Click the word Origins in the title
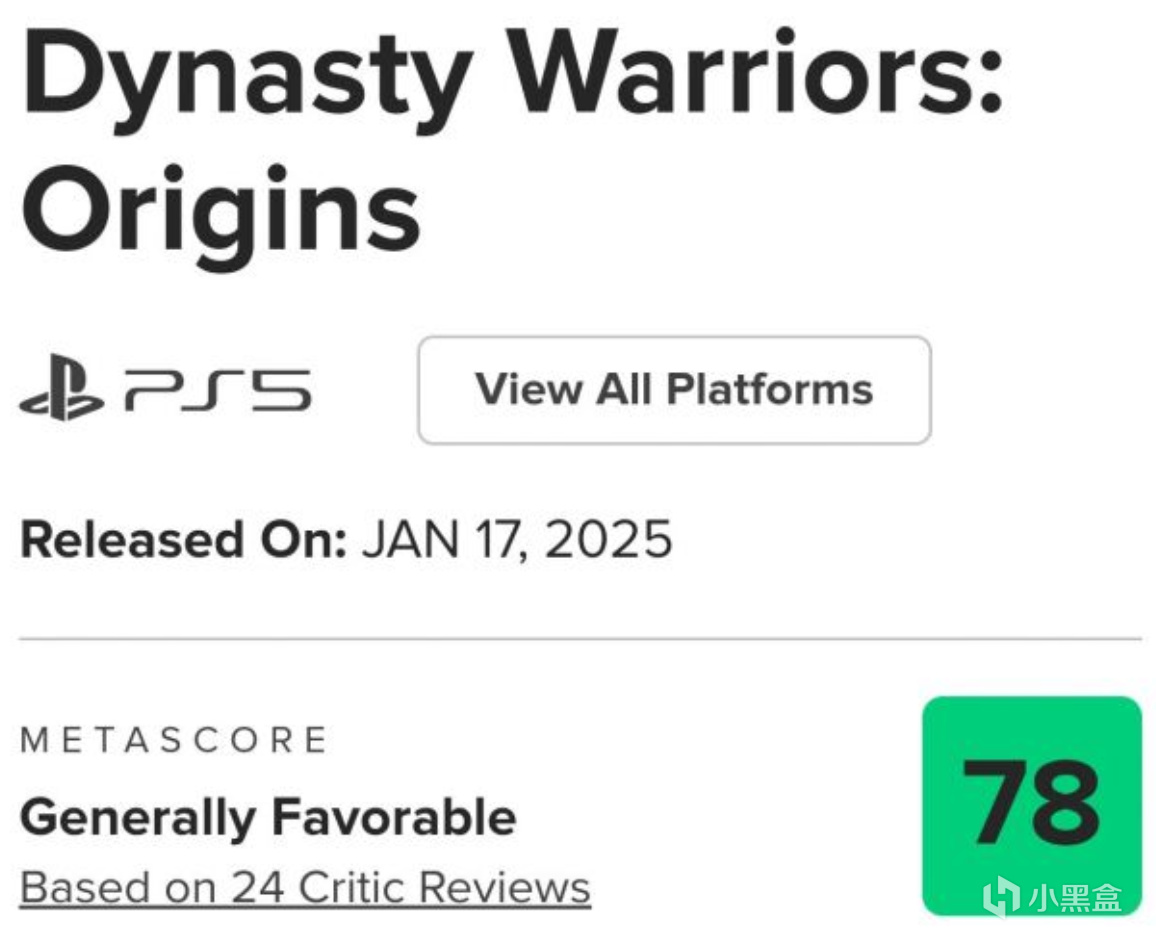The width and height of the screenshot is (1156, 943). pos(220,213)
